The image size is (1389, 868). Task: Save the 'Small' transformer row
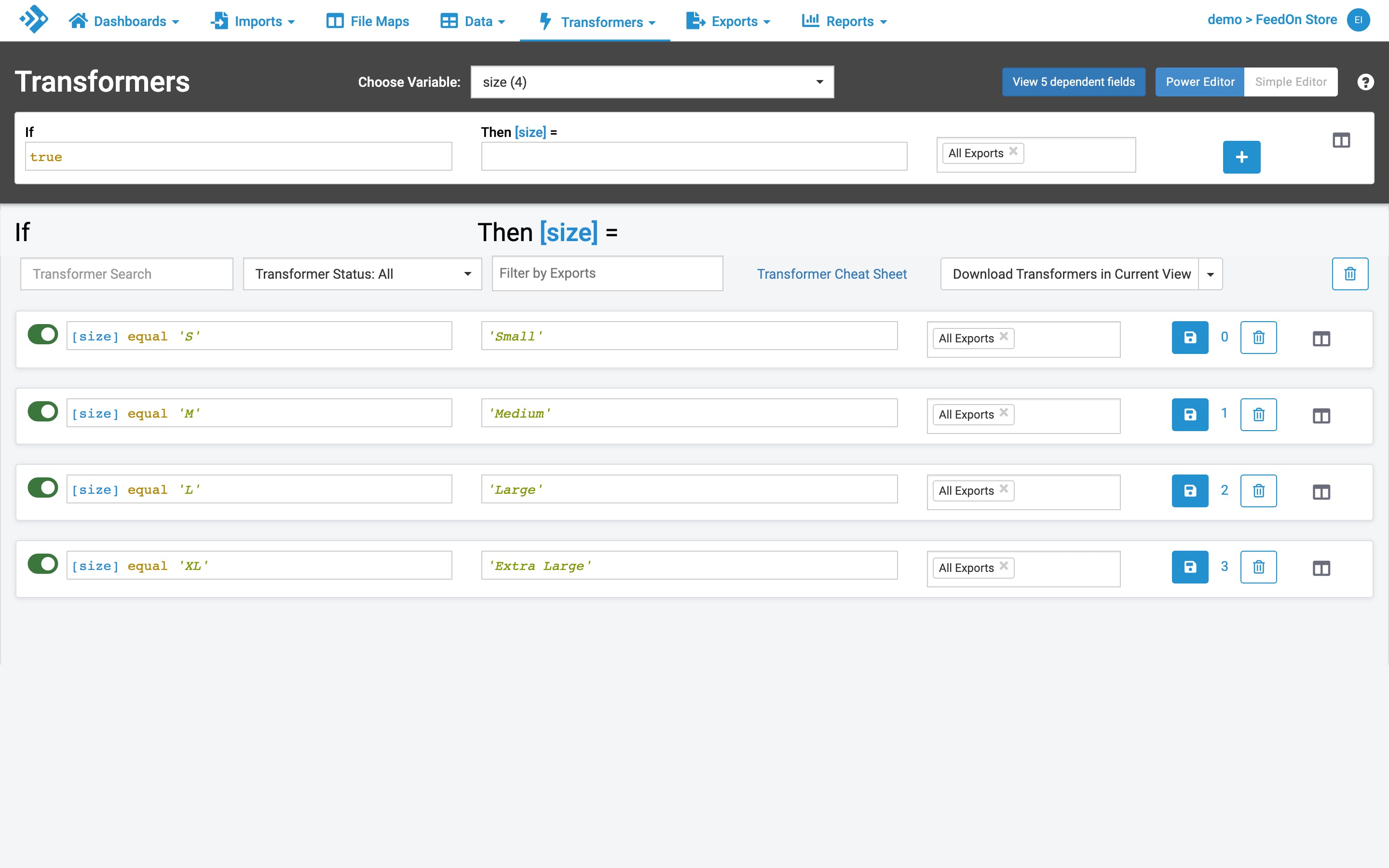(1189, 338)
